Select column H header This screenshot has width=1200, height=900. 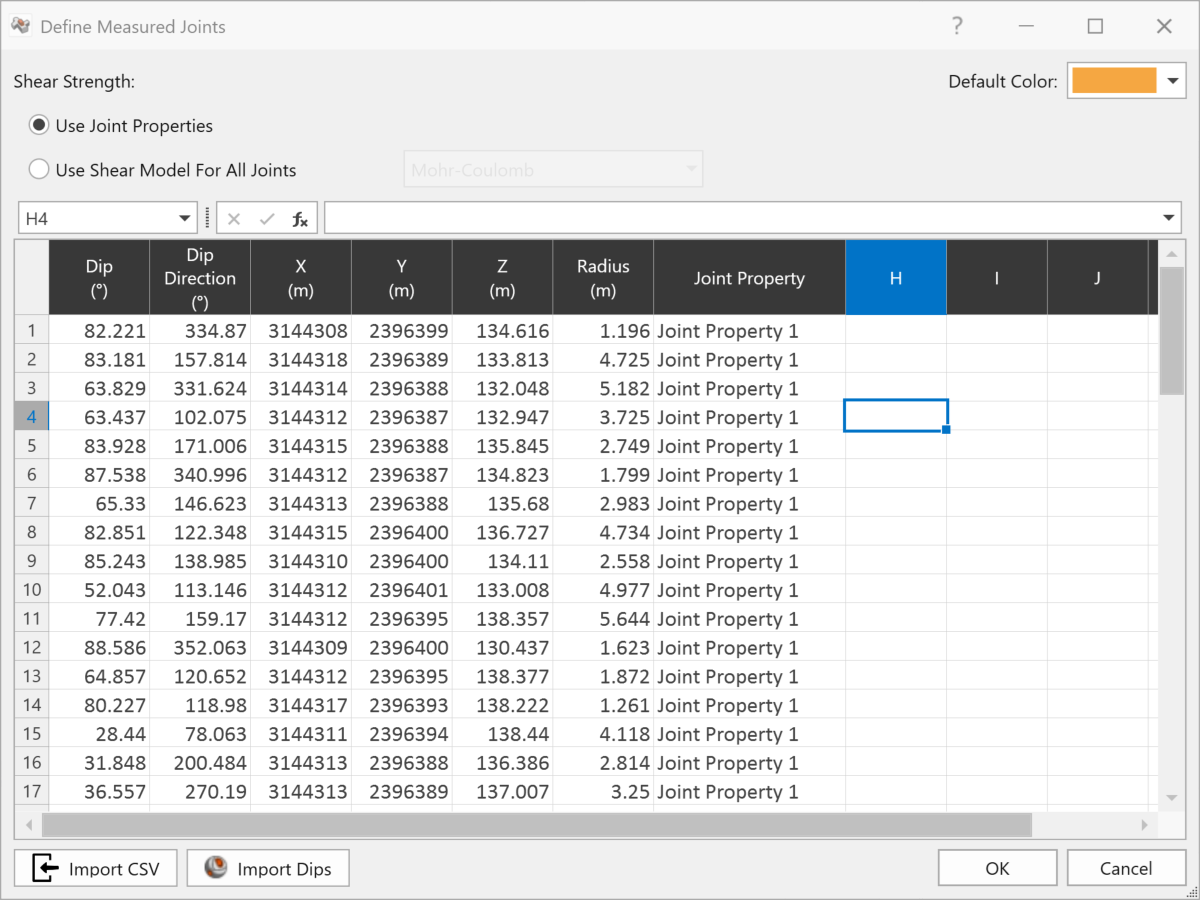(x=896, y=277)
